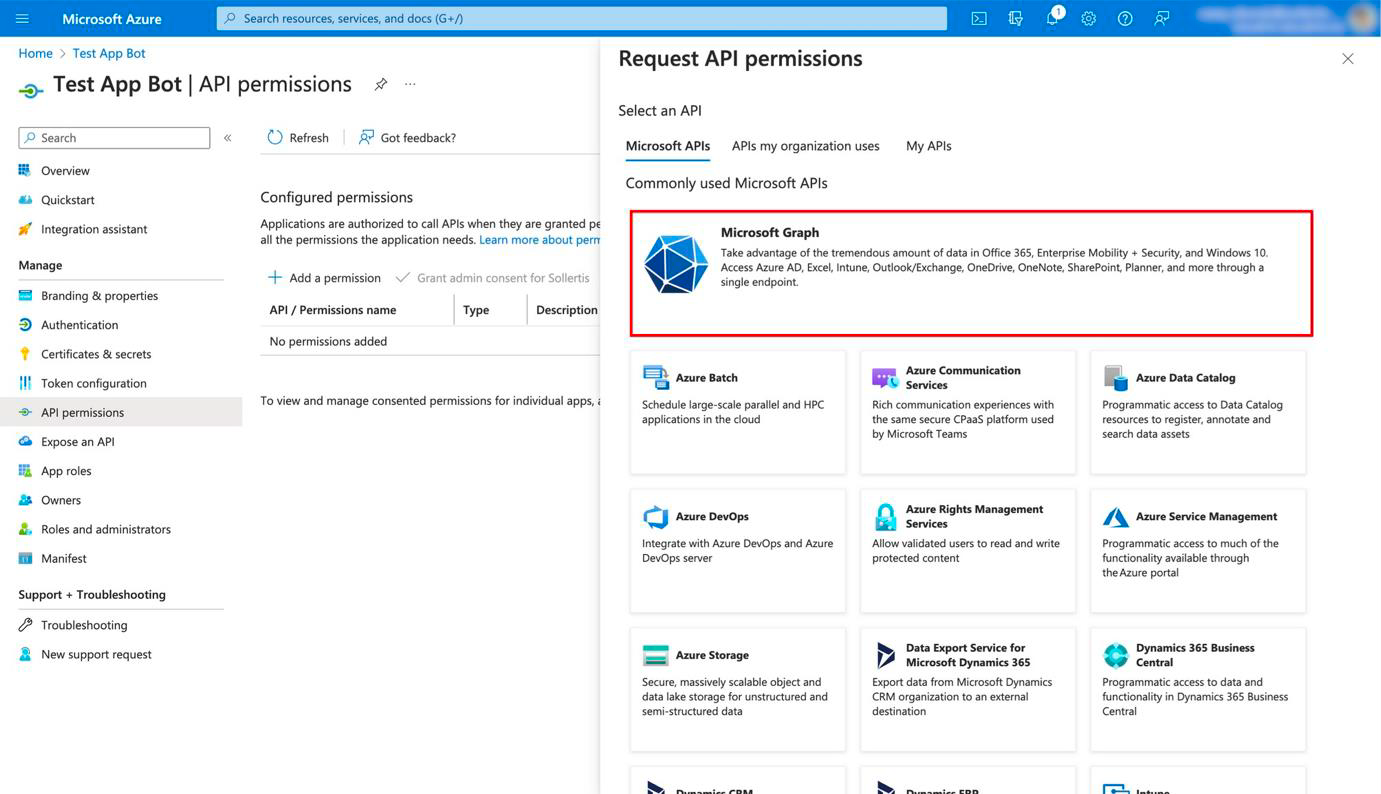Go to Home breadcrumb link
The width and height of the screenshot is (1381, 794).
[x=35, y=53]
